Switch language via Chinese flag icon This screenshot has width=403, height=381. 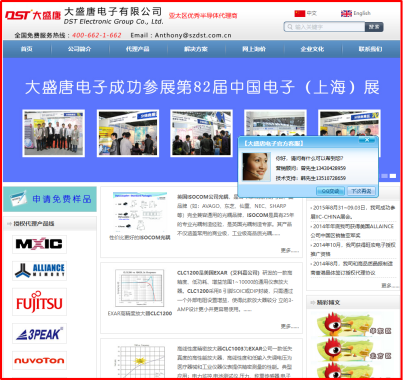[300, 13]
